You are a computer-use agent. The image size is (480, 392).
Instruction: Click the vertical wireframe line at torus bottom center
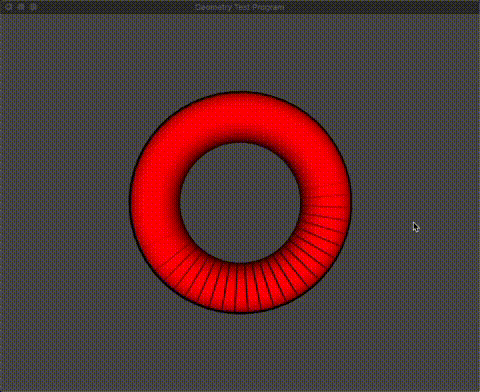click(237, 287)
